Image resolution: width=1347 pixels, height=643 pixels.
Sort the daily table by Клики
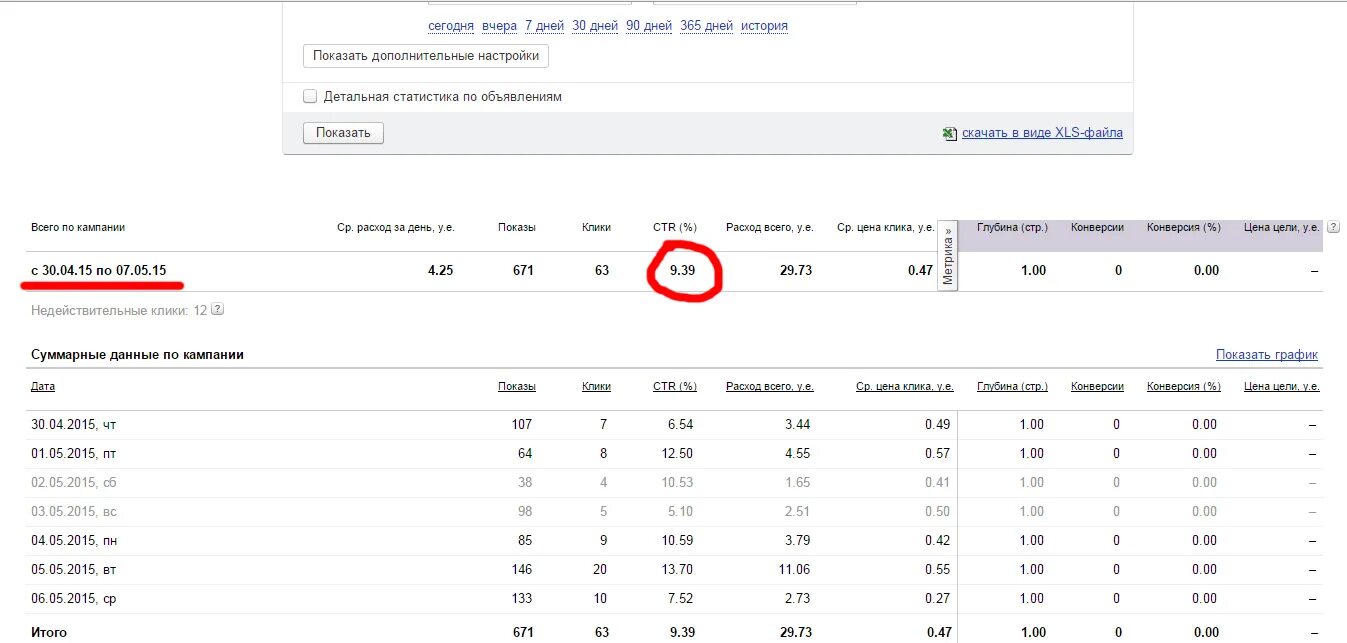[x=596, y=386]
